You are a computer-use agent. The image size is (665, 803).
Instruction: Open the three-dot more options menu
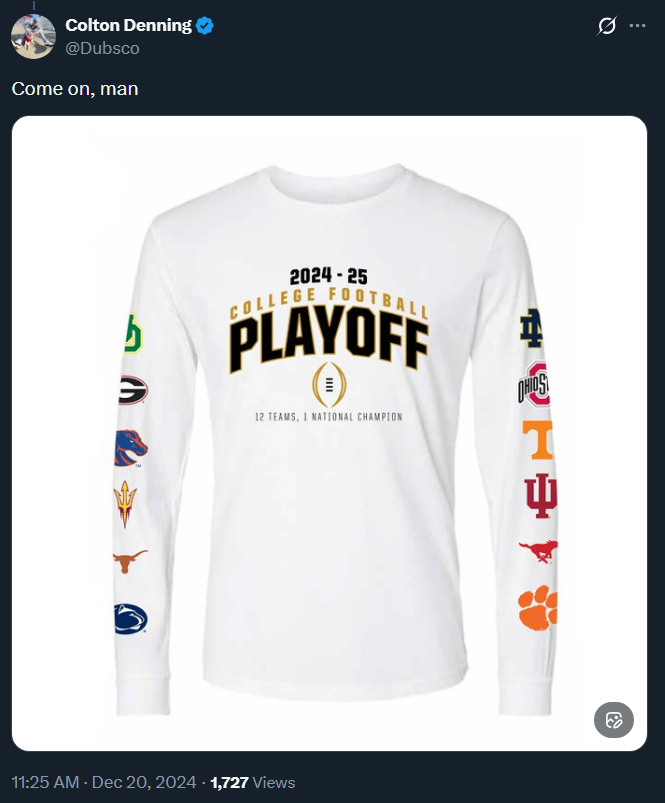pyautogui.click(x=637, y=26)
